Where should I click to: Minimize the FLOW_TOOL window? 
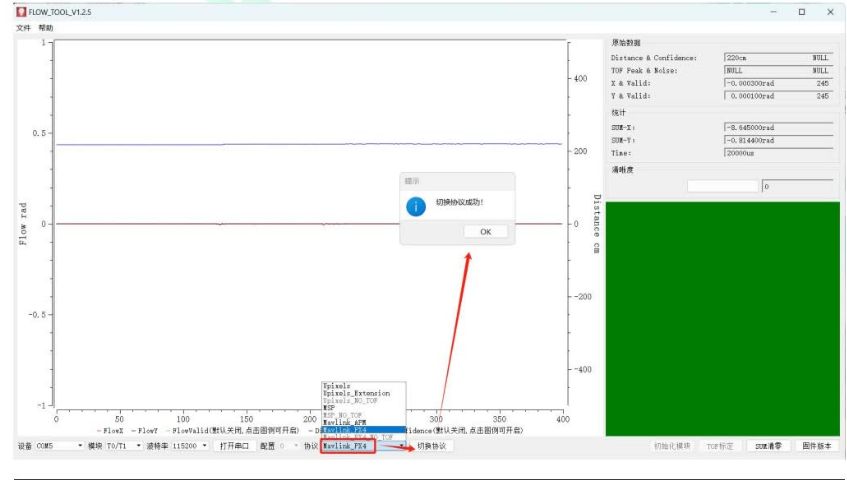pyautogui.click(x=774, y=12)
